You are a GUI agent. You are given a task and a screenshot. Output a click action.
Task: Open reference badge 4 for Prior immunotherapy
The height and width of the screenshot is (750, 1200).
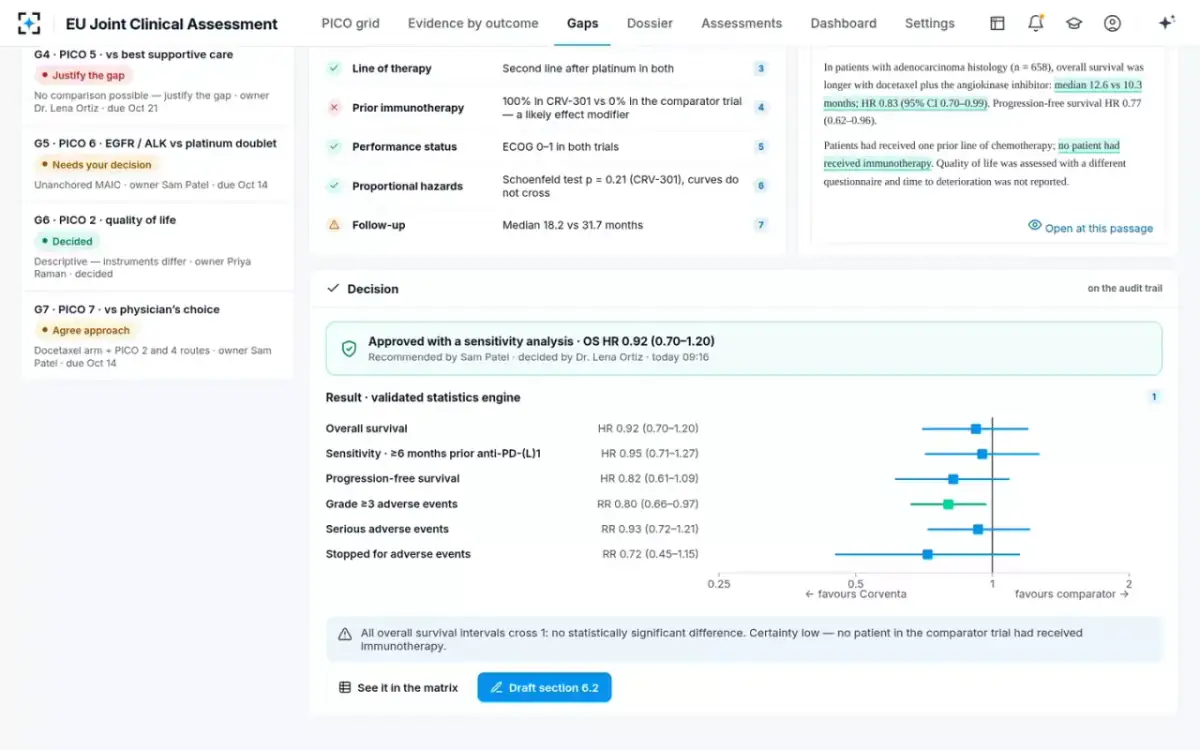click(x=761, y=107)
